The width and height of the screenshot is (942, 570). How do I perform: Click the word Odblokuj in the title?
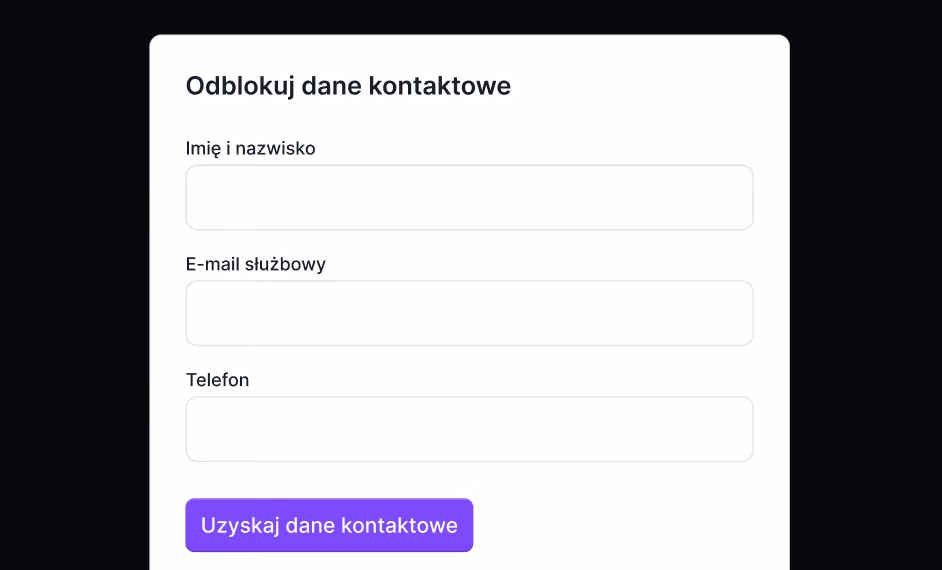[x=240, y=86]
